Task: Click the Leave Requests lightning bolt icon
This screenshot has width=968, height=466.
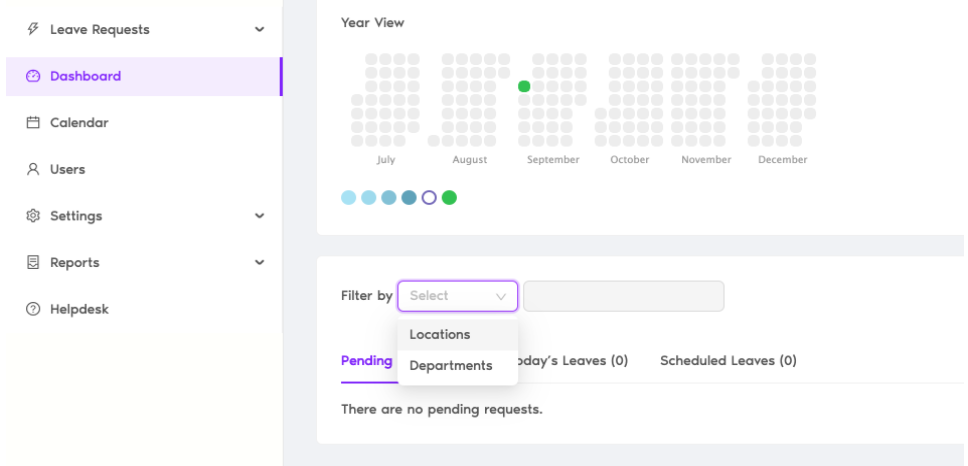Action: click(33, 29)
